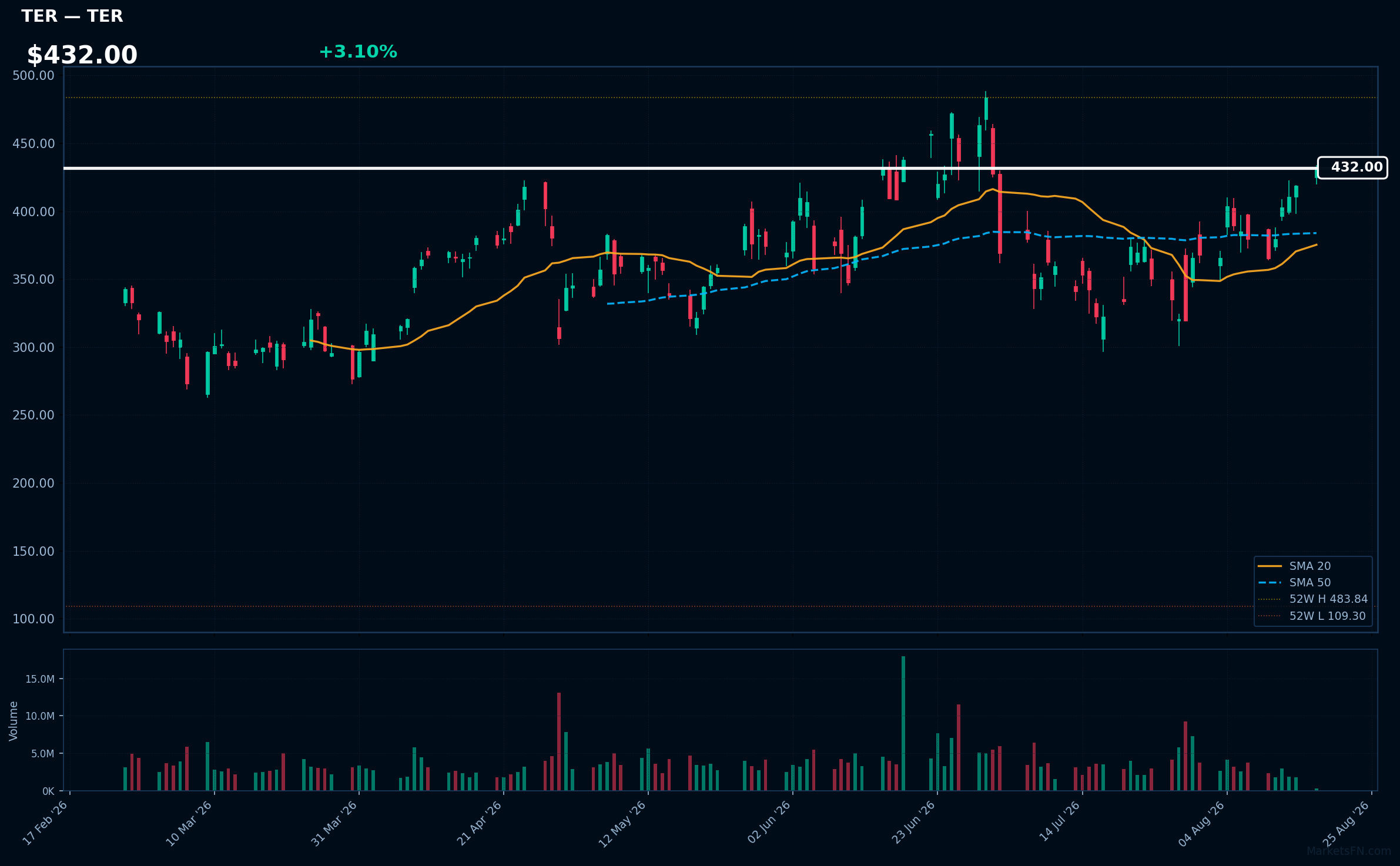1400x866 pixels.
Task: Click the 300.00 price axis label
Action: 34,348
